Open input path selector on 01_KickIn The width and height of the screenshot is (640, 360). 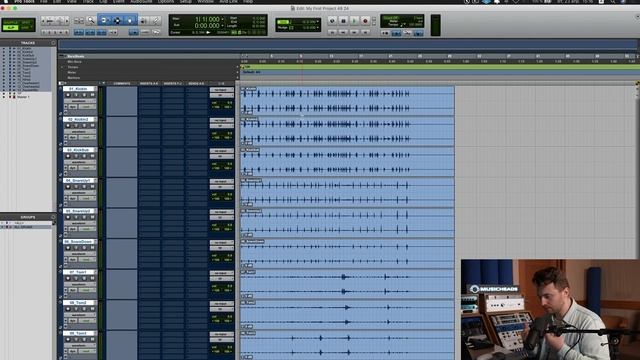pos(222,90)
